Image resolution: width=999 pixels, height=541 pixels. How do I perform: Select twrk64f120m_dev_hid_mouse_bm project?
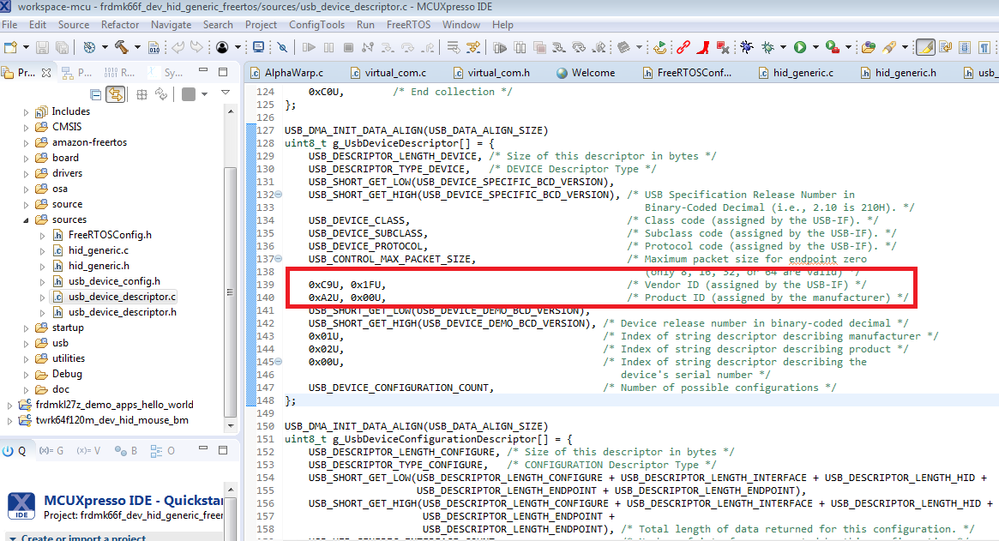(x=111, y=421)
